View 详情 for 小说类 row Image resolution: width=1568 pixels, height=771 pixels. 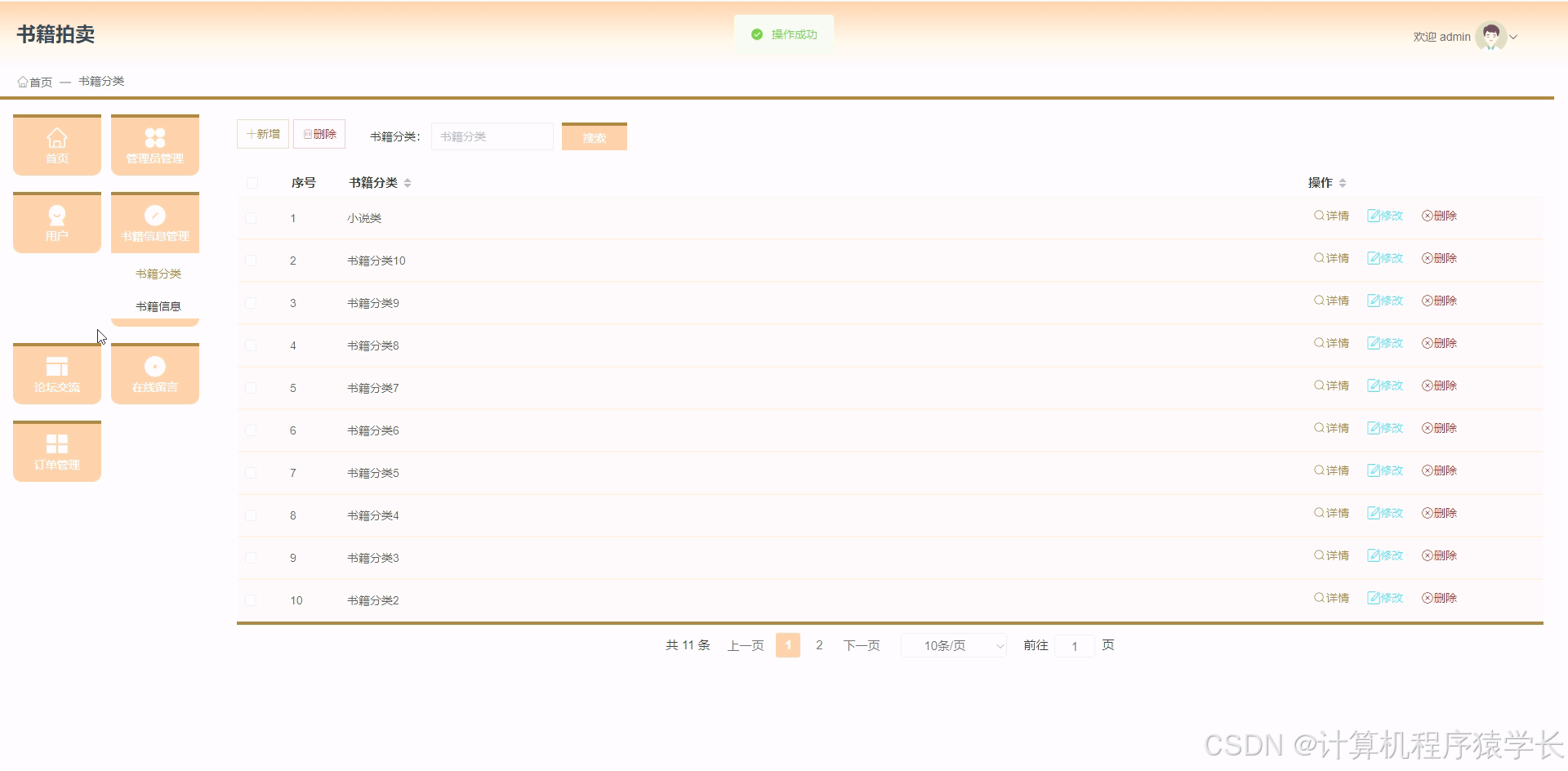point(1331,216)
